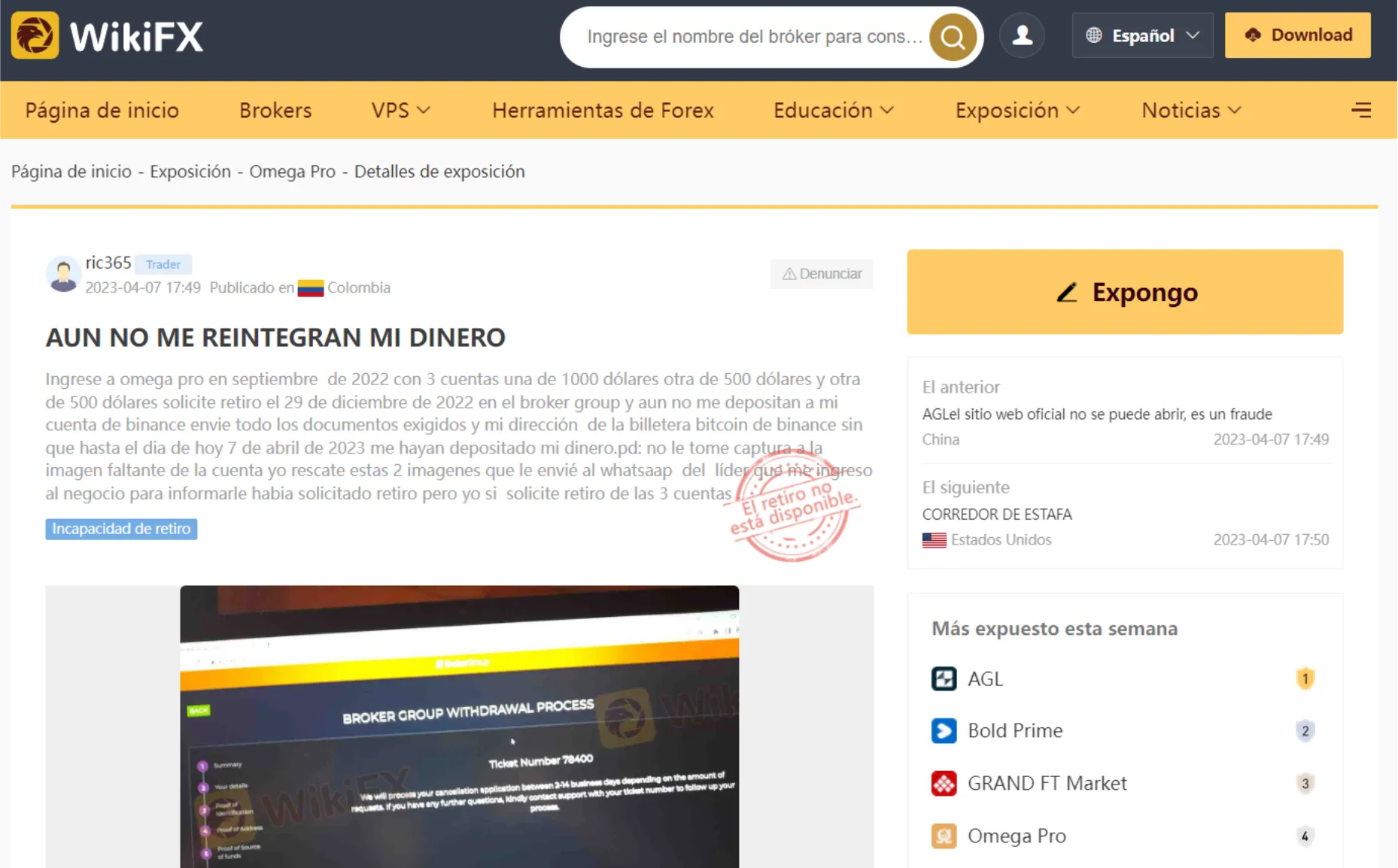
Task: Click Detalles de exposición breadcrumb text
Action: pos(439,171)
